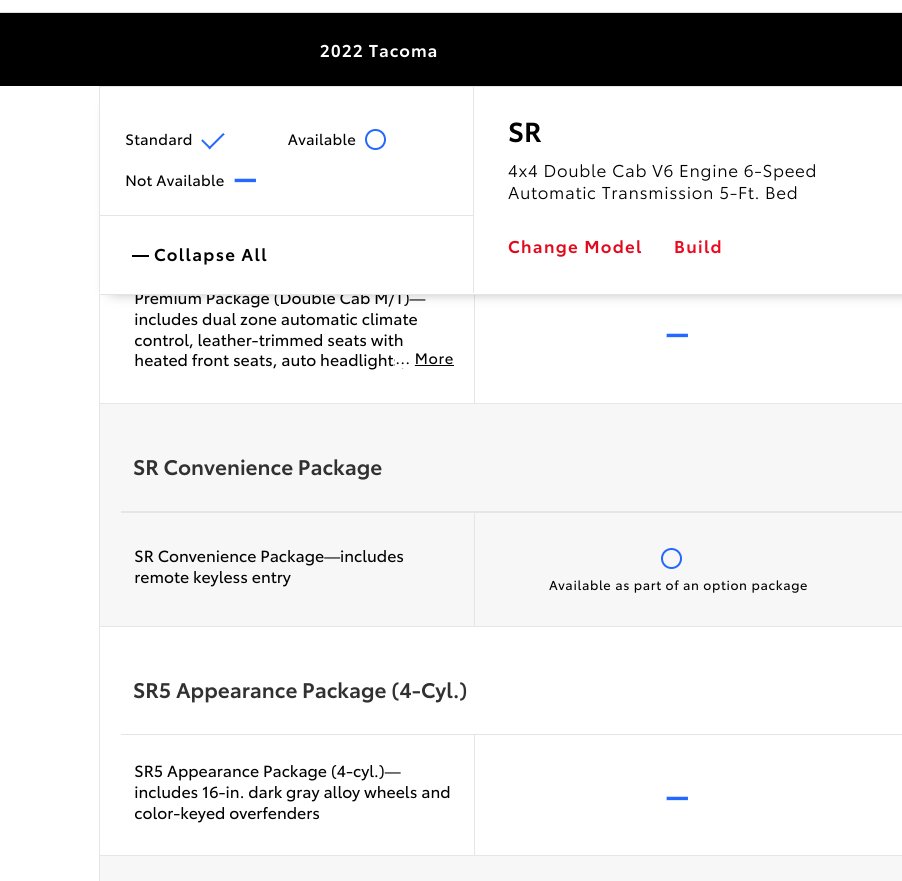Screen dimensions: 902x881
Task: Click the Build link
Action: click(697, 247)
